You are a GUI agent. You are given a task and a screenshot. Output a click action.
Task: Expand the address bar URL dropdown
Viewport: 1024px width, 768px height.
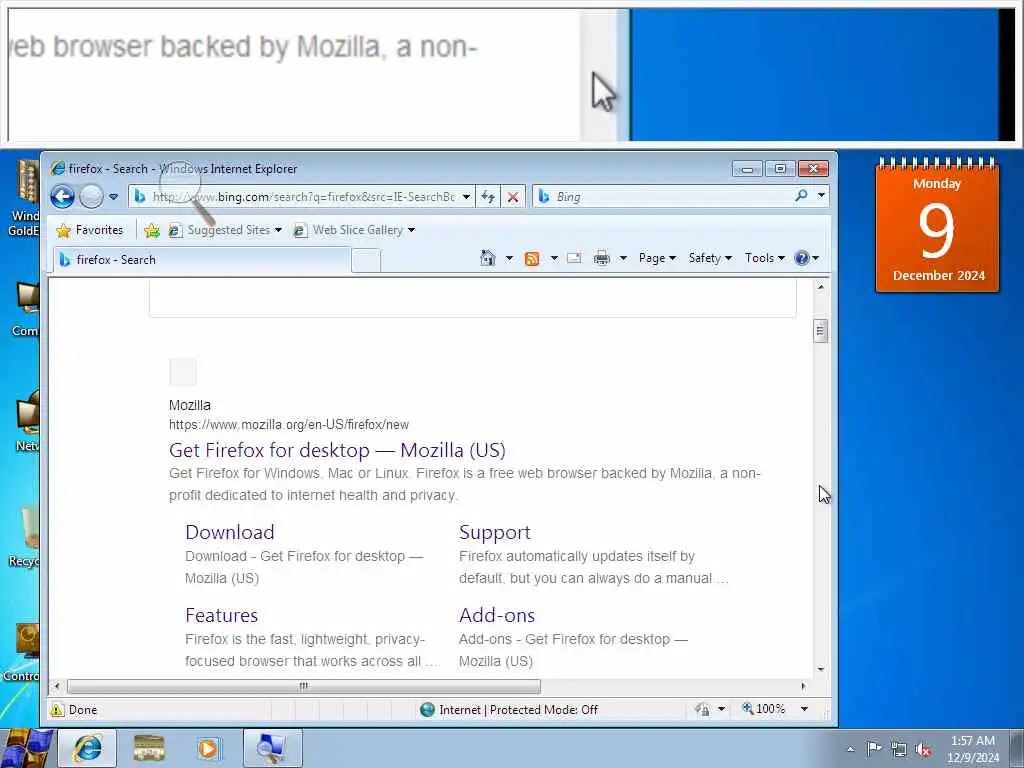(x=466, y=197)
